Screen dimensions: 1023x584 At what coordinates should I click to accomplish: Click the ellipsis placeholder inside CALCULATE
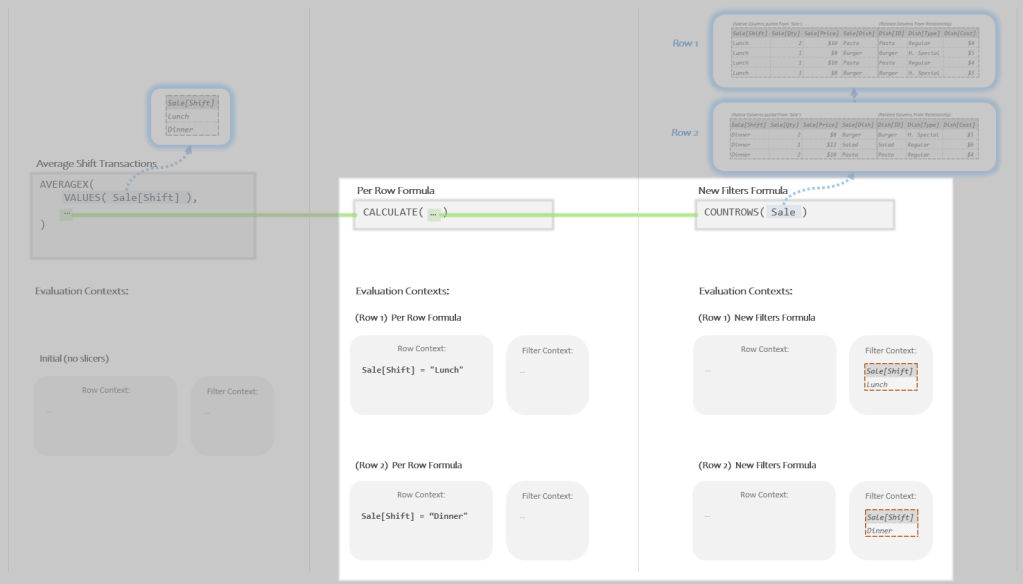pos(434,214)
